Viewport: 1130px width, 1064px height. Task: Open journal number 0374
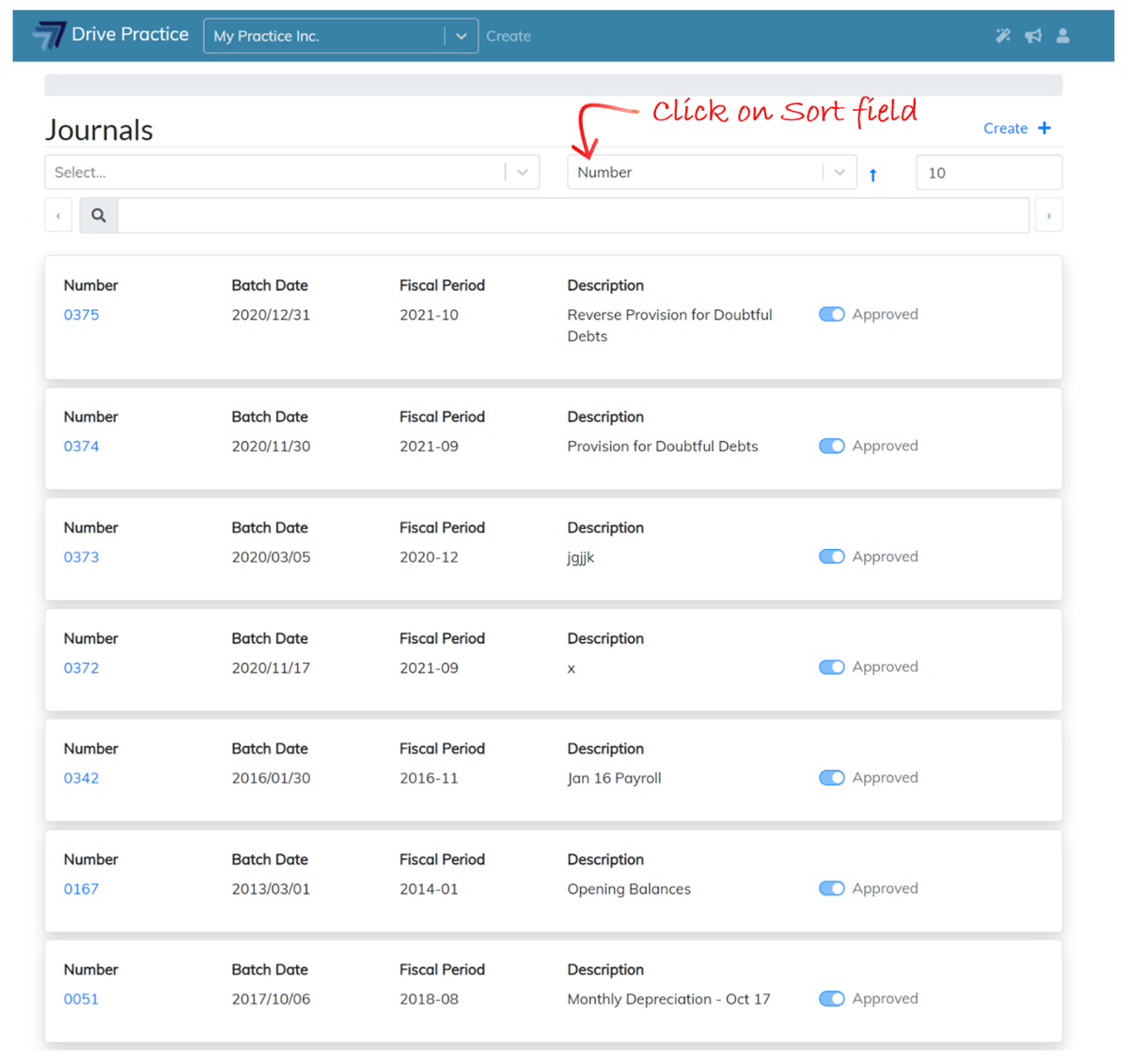point(81,446)
